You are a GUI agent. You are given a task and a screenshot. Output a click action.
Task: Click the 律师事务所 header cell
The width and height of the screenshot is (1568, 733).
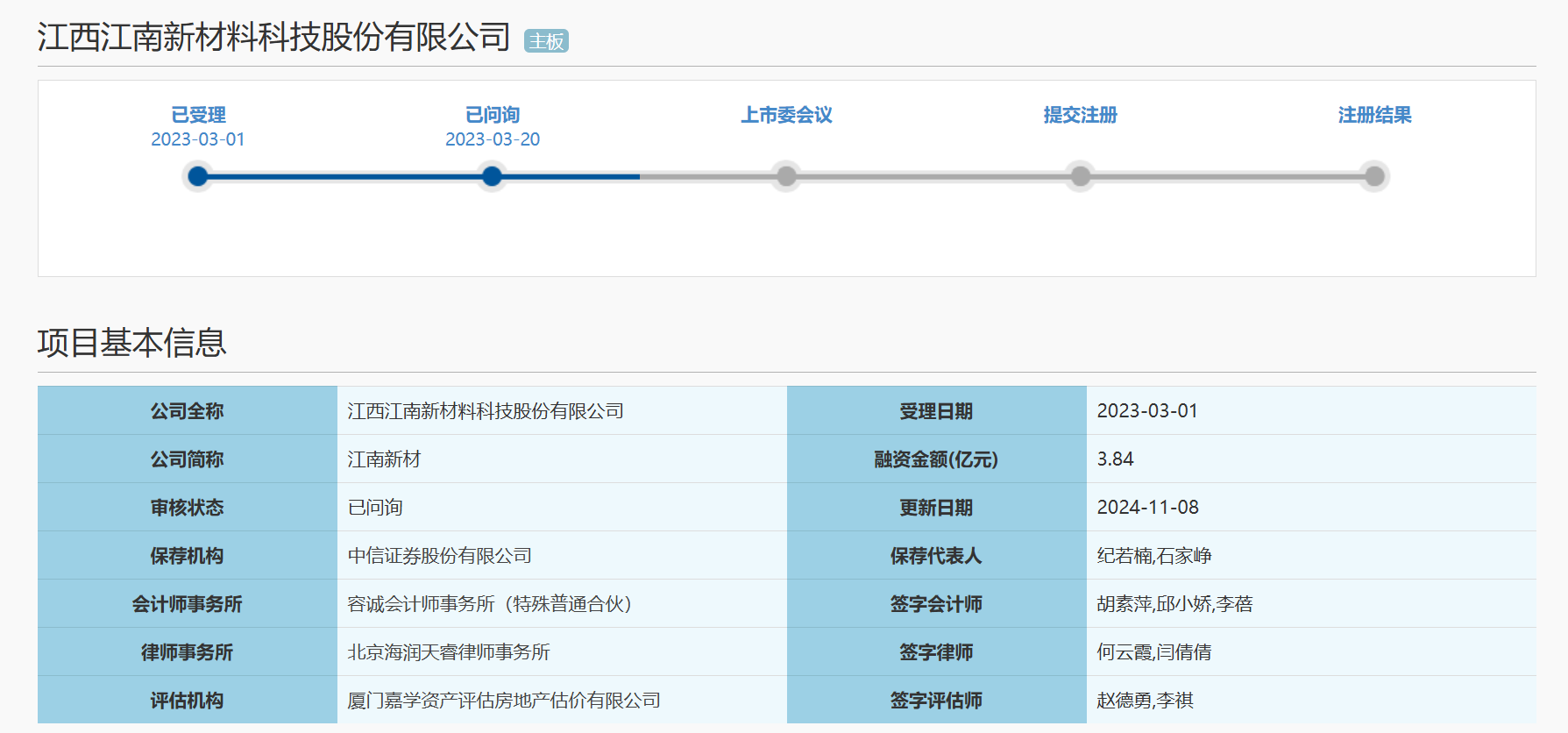187,651
